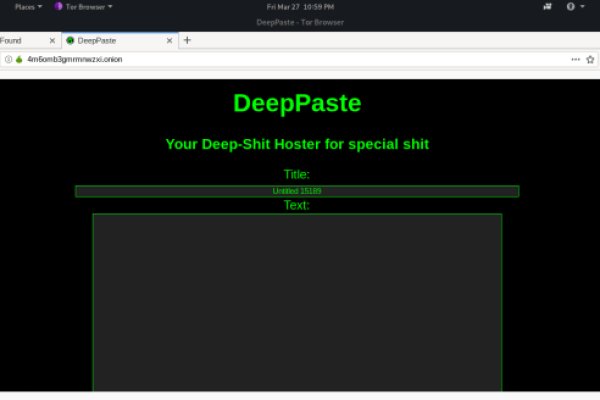The height and width of the screenshot is (400, 600).
Task: Click the DeepPaste heading
Action: point(297,103)
